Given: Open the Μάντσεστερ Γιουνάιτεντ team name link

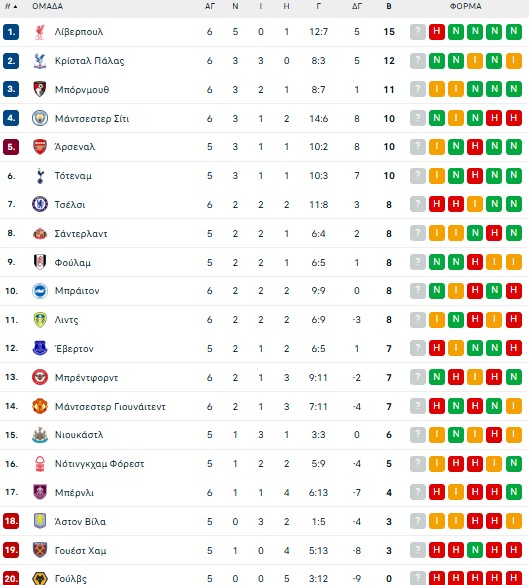Looking at the screenshot, I should (110, 407).
